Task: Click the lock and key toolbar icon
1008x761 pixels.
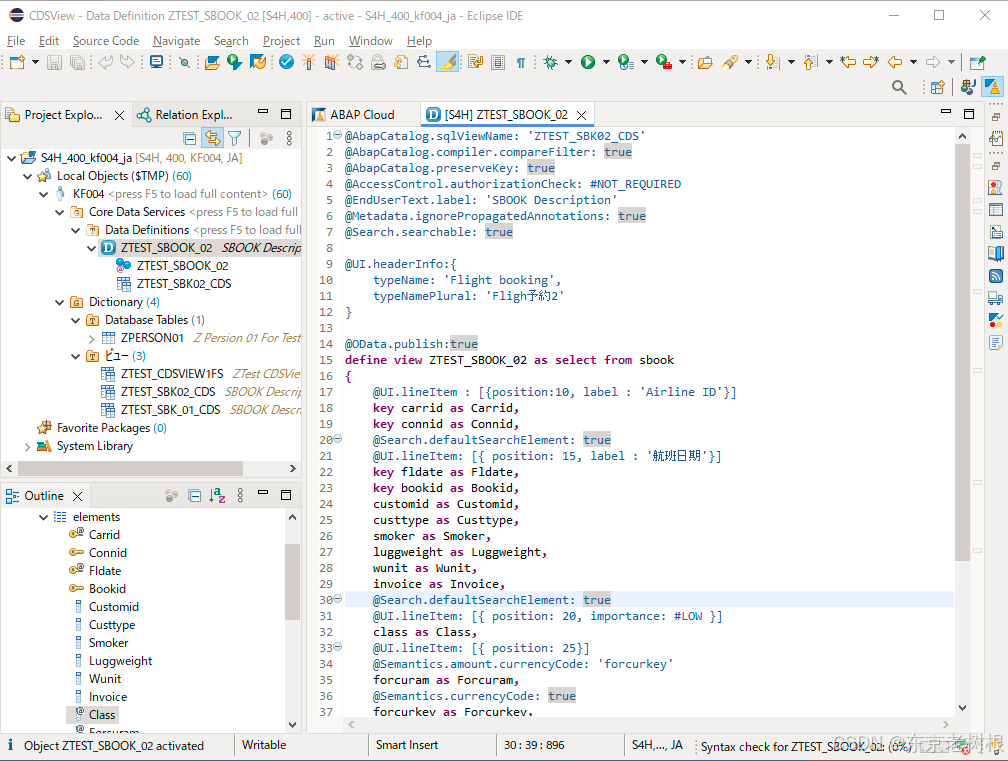Action: 379,62
